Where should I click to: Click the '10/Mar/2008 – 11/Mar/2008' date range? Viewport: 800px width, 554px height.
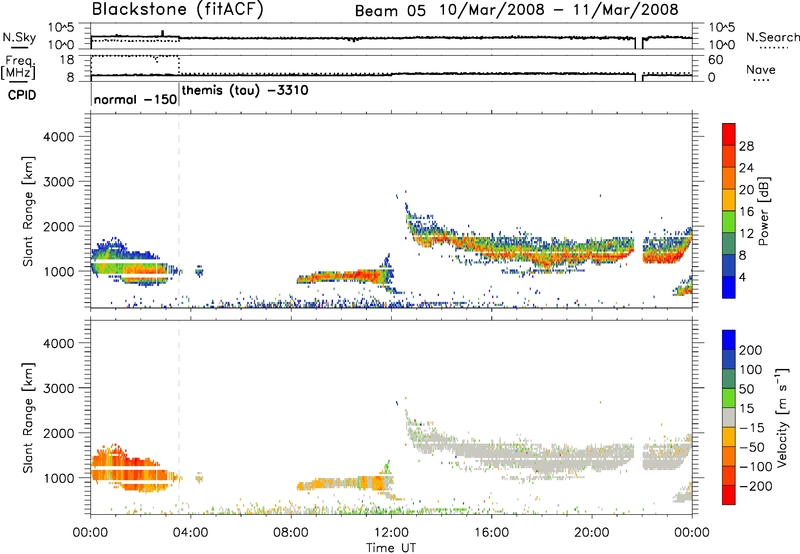(559, 10)
